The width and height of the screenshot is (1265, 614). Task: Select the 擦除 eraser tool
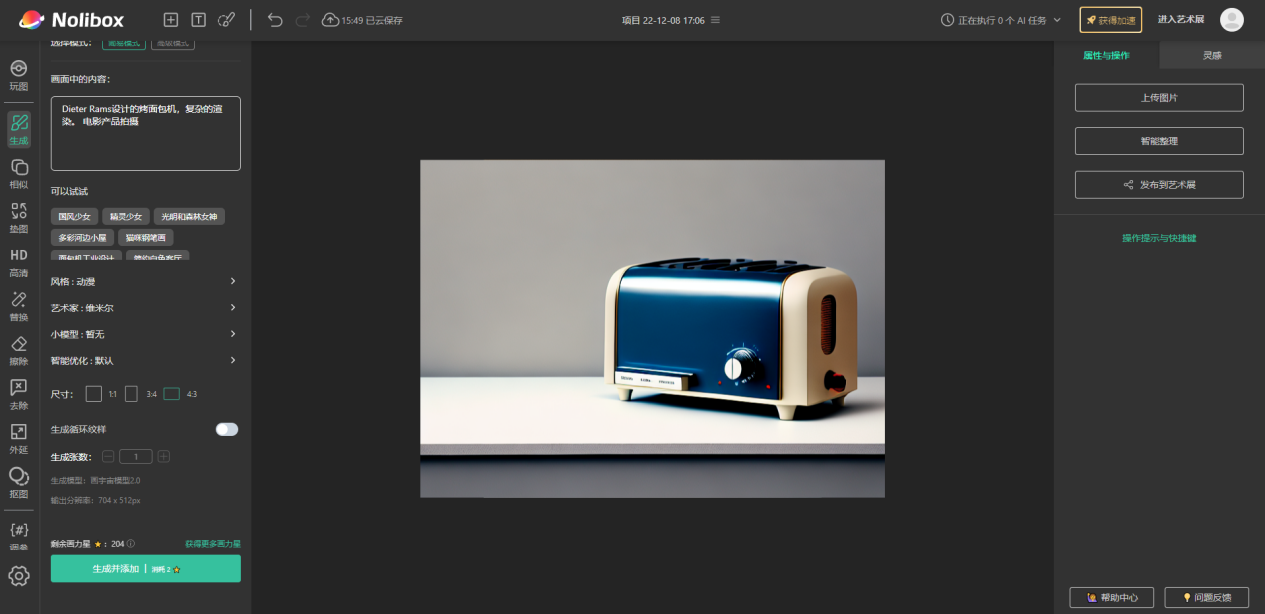pos(19,350)
